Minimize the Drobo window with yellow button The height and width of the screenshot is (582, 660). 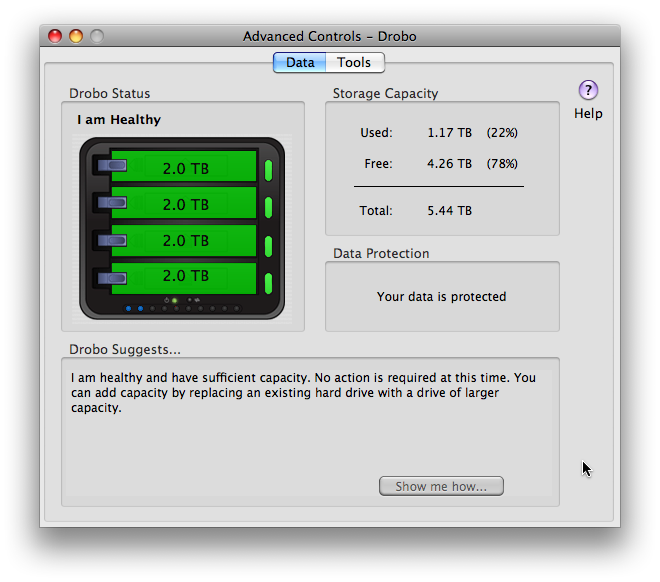(76, 36)
